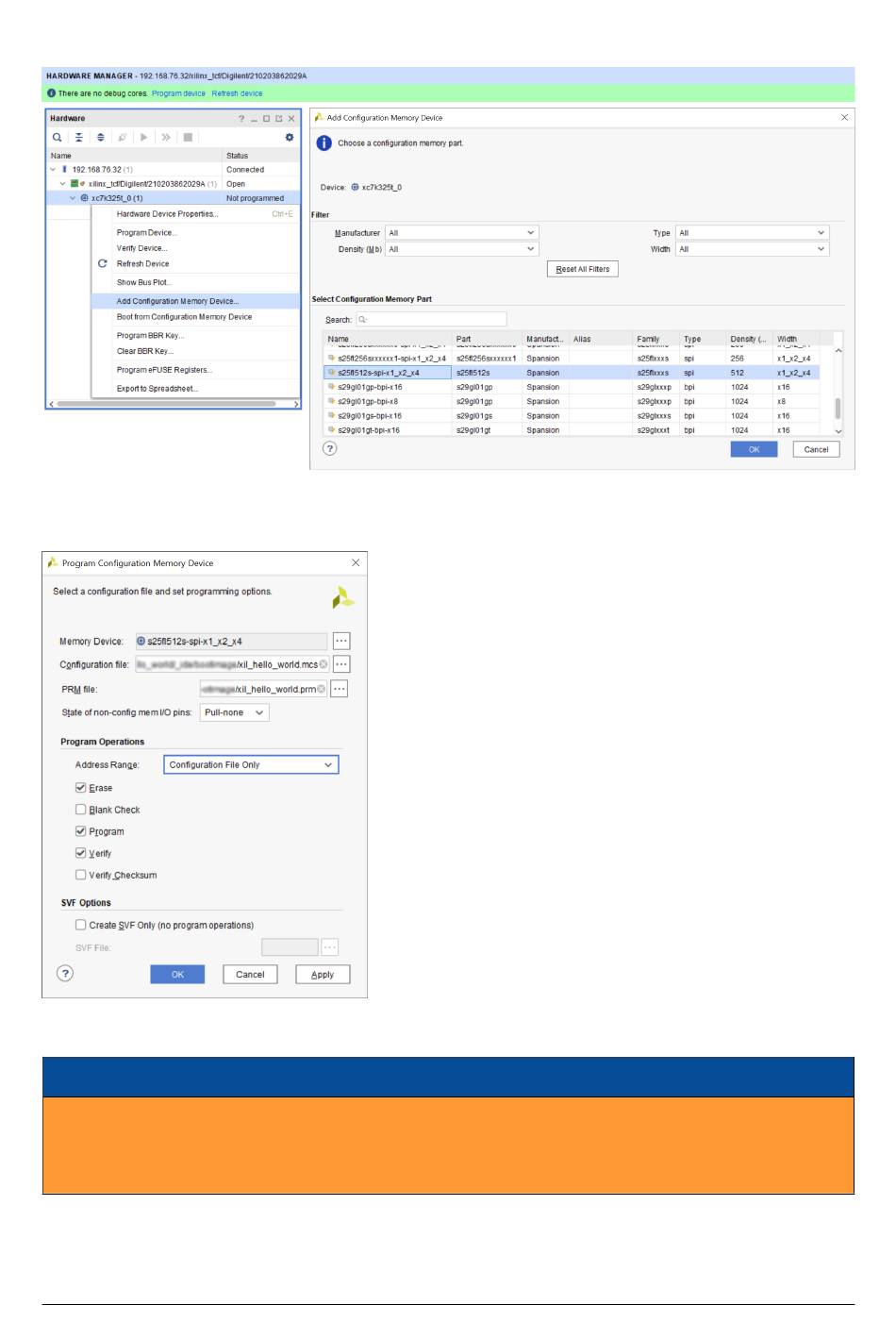Image resolution: width=896 pixels, height=1339 pixels.
Task: Collapse the xc7k325t_0 device node
Action: [x=73, y=198]
